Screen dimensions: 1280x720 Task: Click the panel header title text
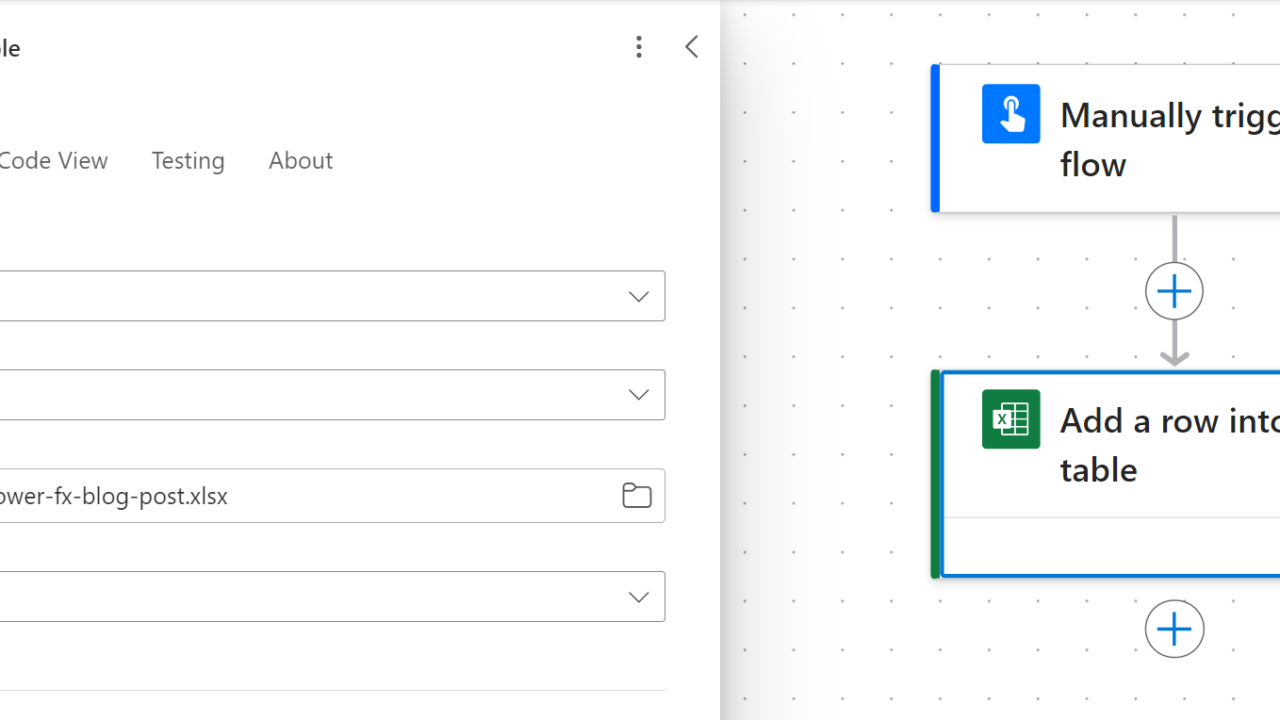pyautogui.click(x=10, y=48)
